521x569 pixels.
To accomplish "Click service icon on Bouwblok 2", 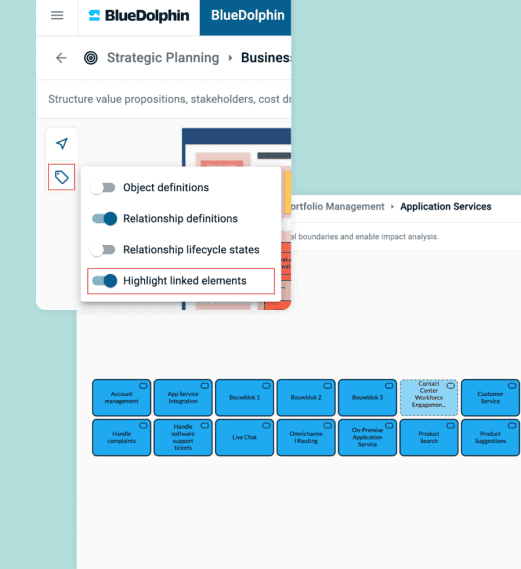I will pyautogui.click(x=328, y=386).
